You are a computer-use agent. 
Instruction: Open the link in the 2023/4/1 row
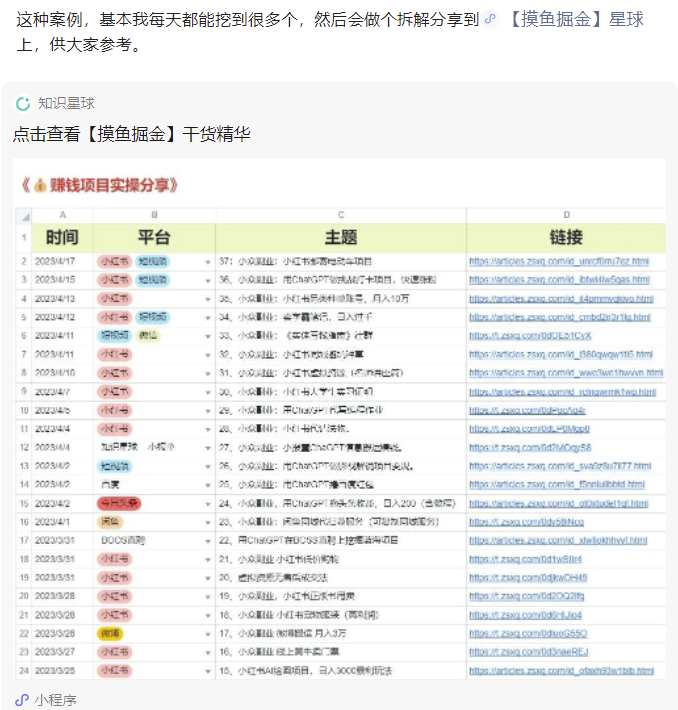(x=526, y=522)
